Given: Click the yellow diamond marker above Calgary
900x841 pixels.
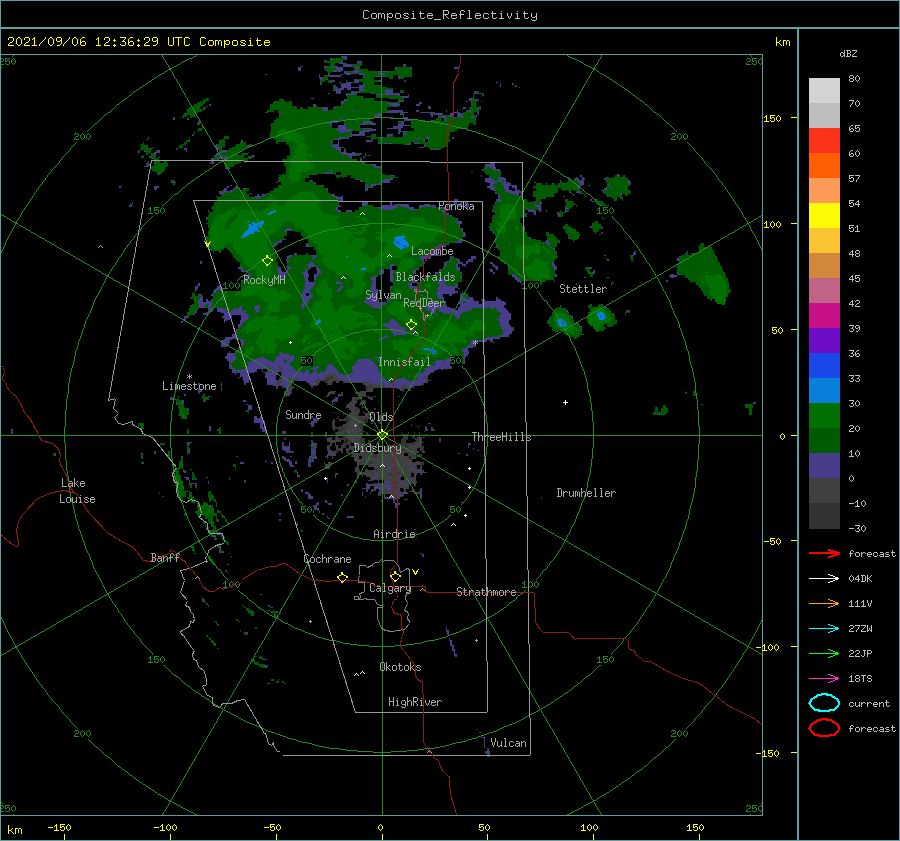Looking at the screenshot, I should tap(395, 576).
